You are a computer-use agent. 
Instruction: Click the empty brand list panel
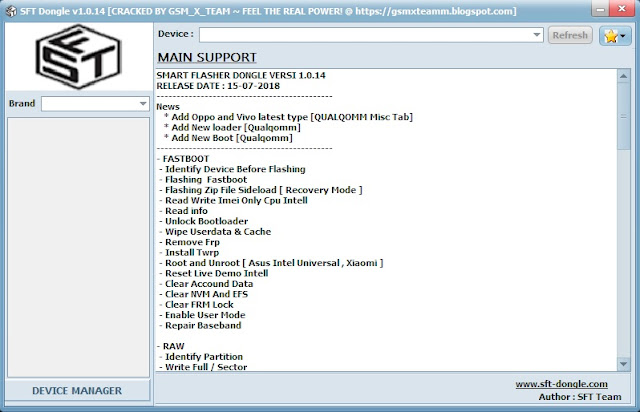coord(78,247)
